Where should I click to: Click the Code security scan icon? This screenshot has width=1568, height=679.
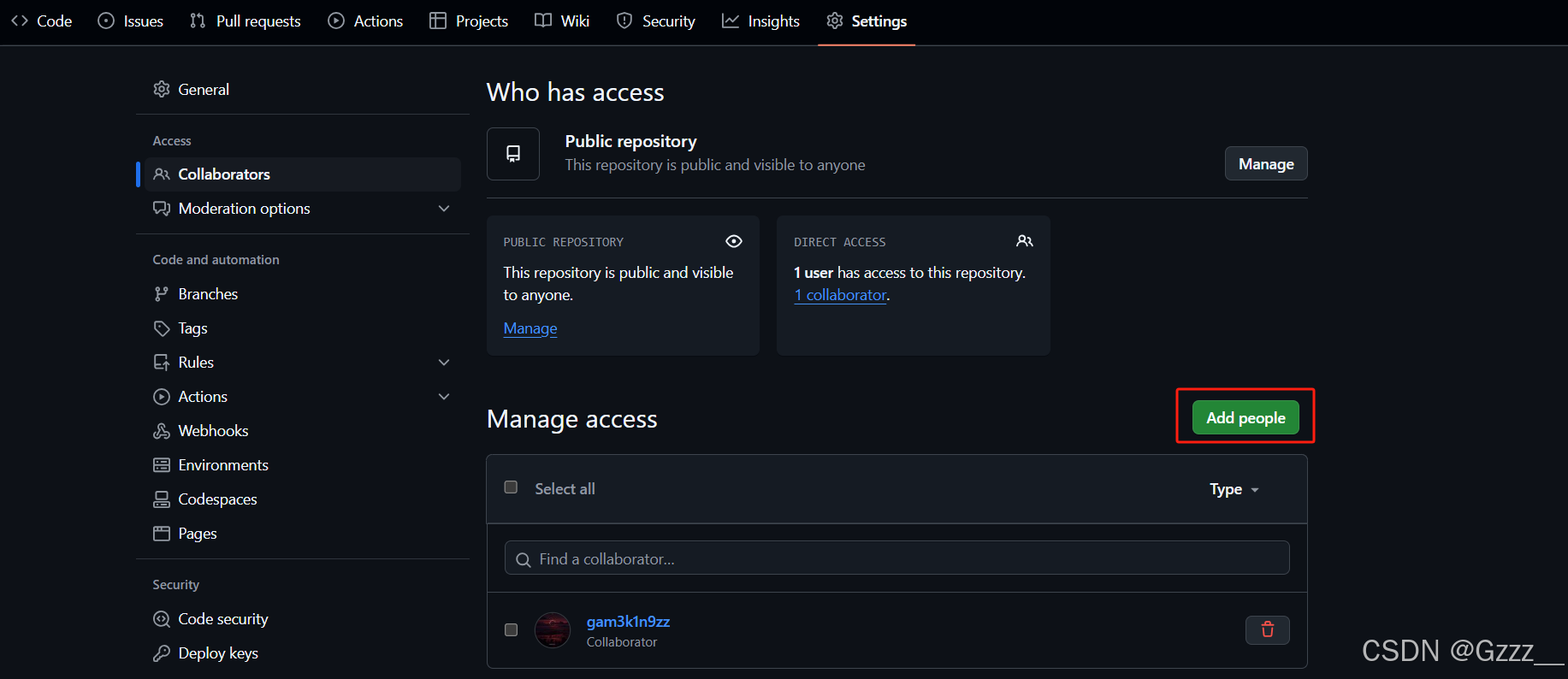[x=162, y=618]
